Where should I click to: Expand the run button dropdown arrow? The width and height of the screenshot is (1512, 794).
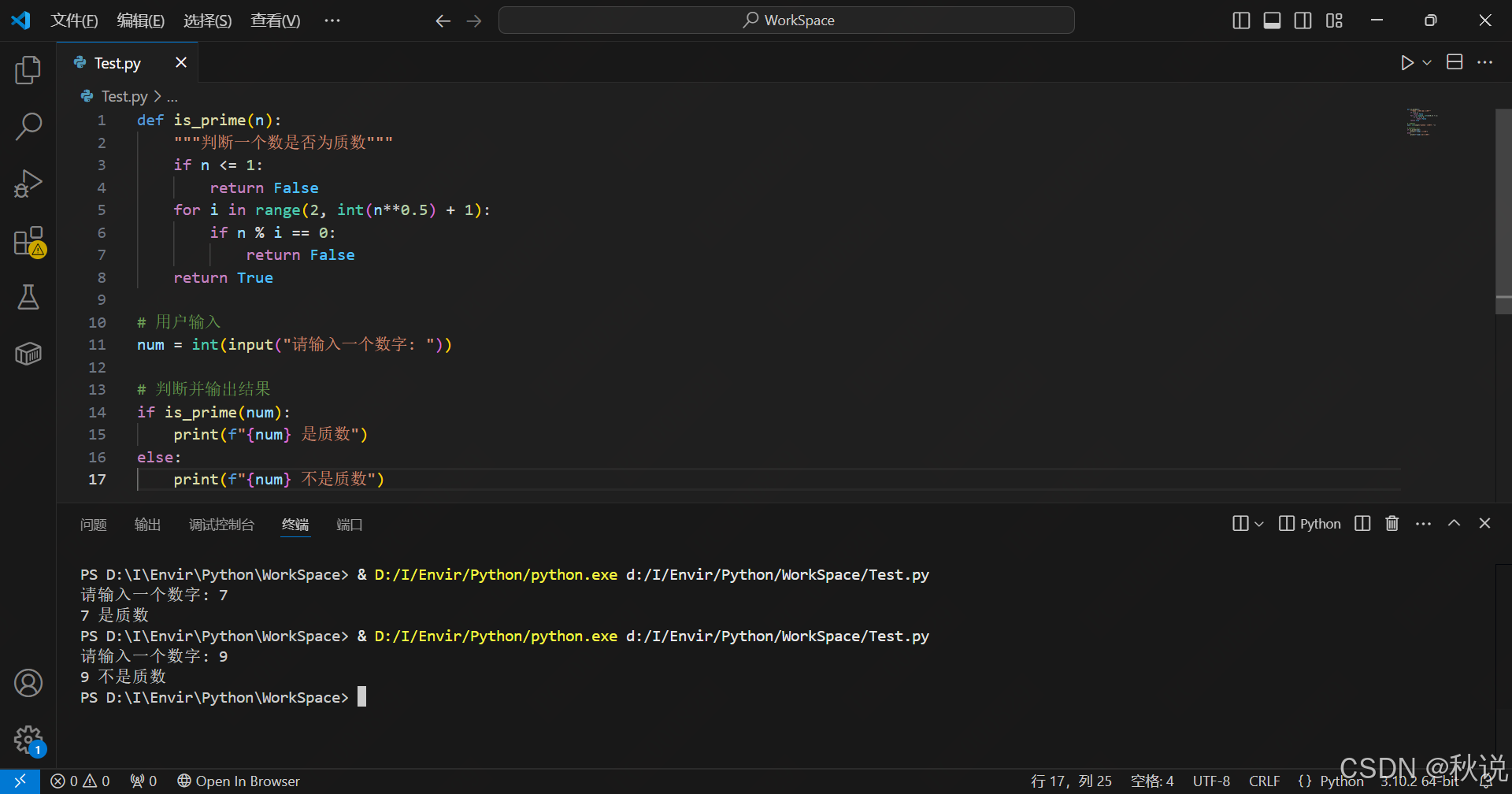pyautogui.click(x=1427, y=63)
